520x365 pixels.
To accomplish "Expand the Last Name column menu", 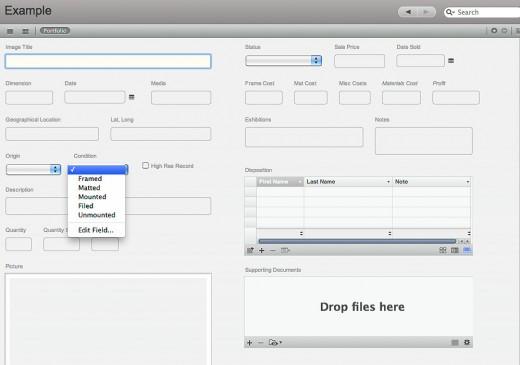I will pos(388,182).
